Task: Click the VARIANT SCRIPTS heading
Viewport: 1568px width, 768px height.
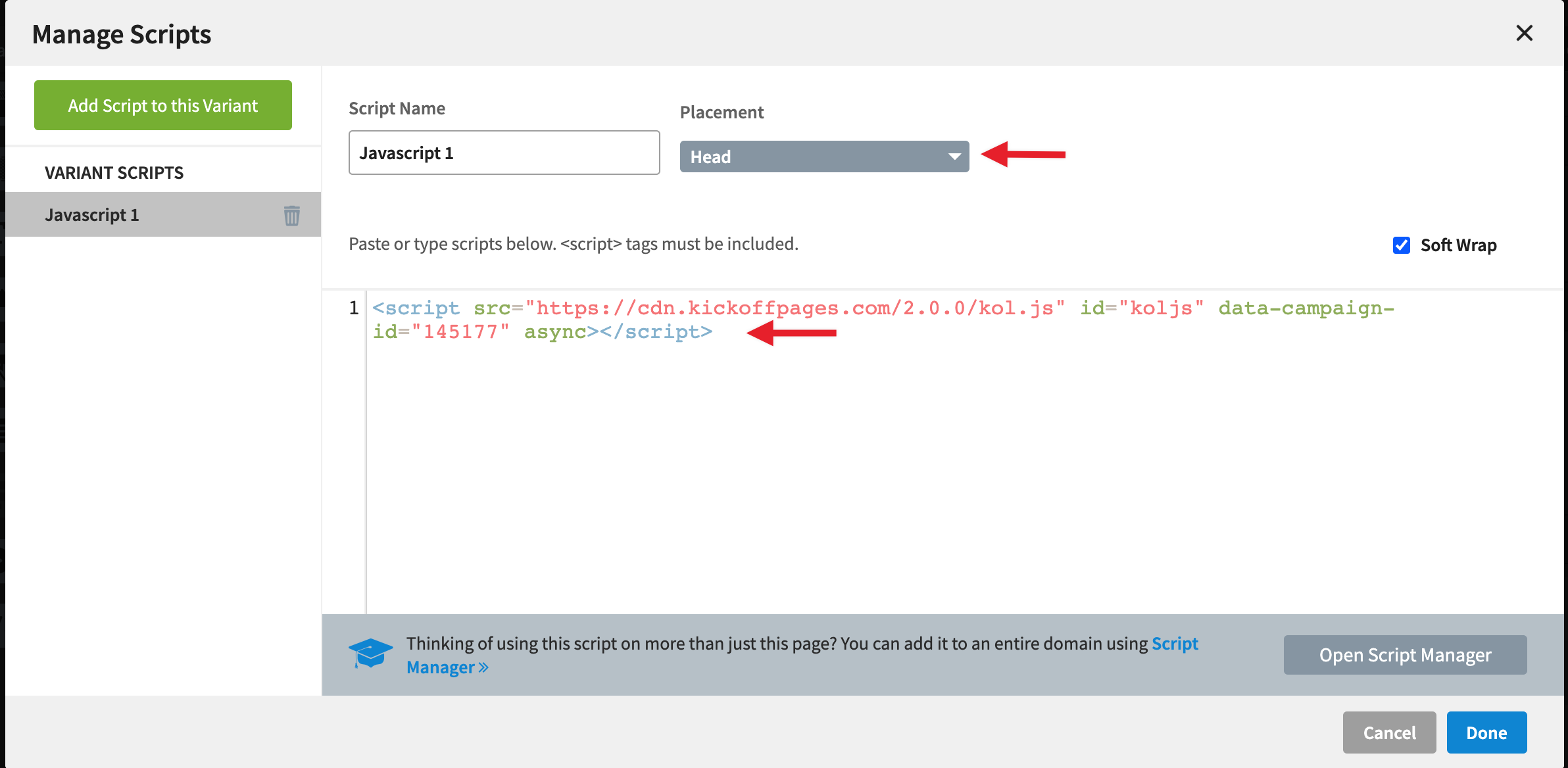Action: point(114,173)
